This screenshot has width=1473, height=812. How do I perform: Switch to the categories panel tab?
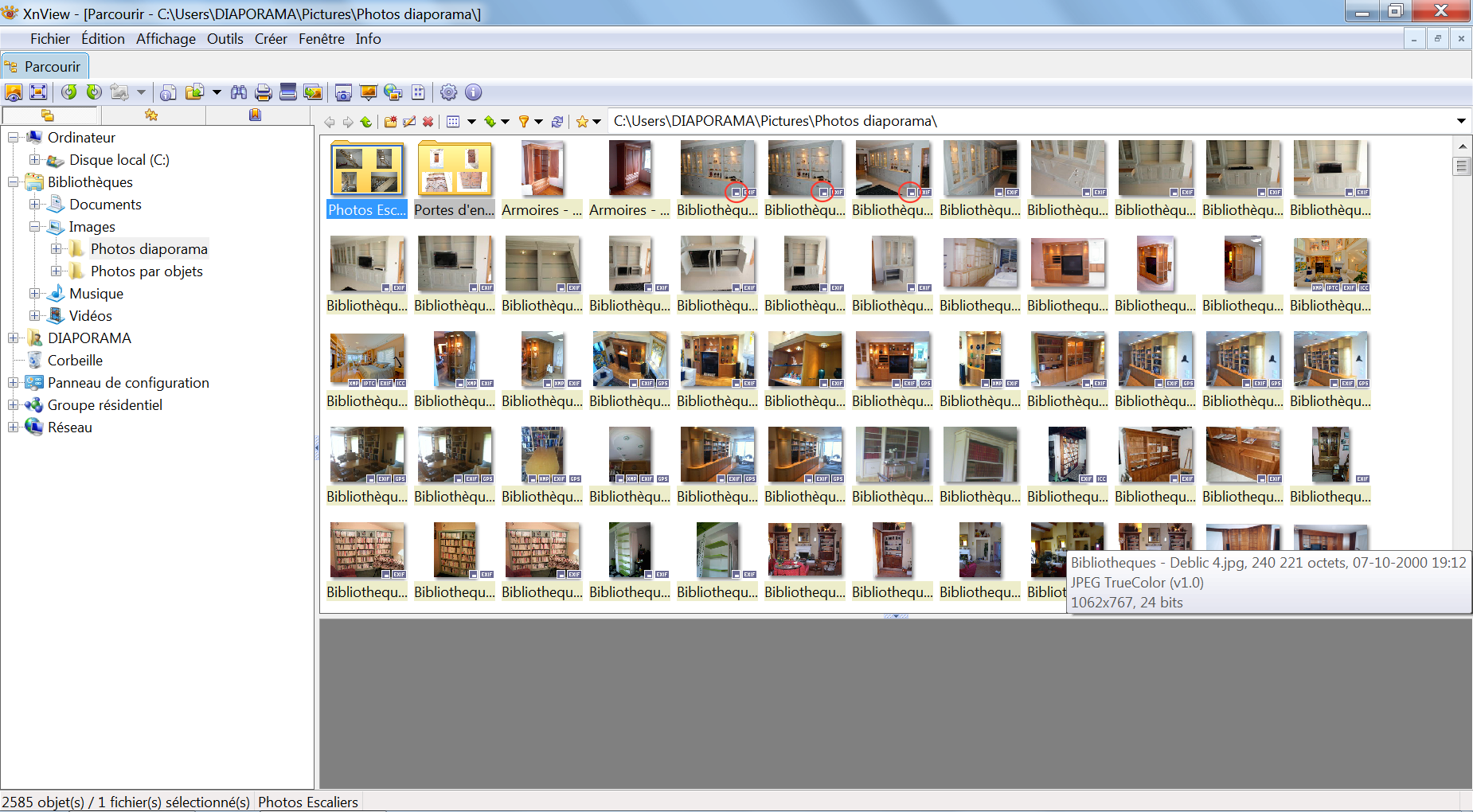coord(255,115)
